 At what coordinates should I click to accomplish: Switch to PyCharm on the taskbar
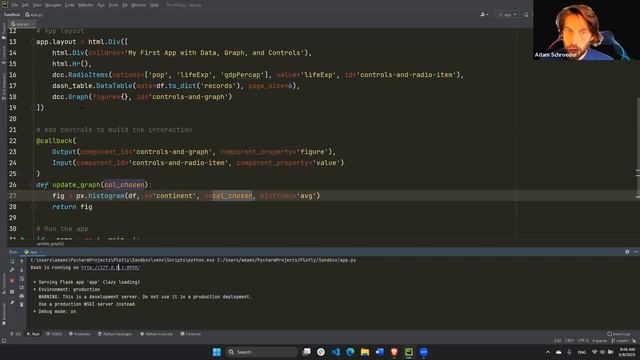pyautogui.click(x=409, y=352)
